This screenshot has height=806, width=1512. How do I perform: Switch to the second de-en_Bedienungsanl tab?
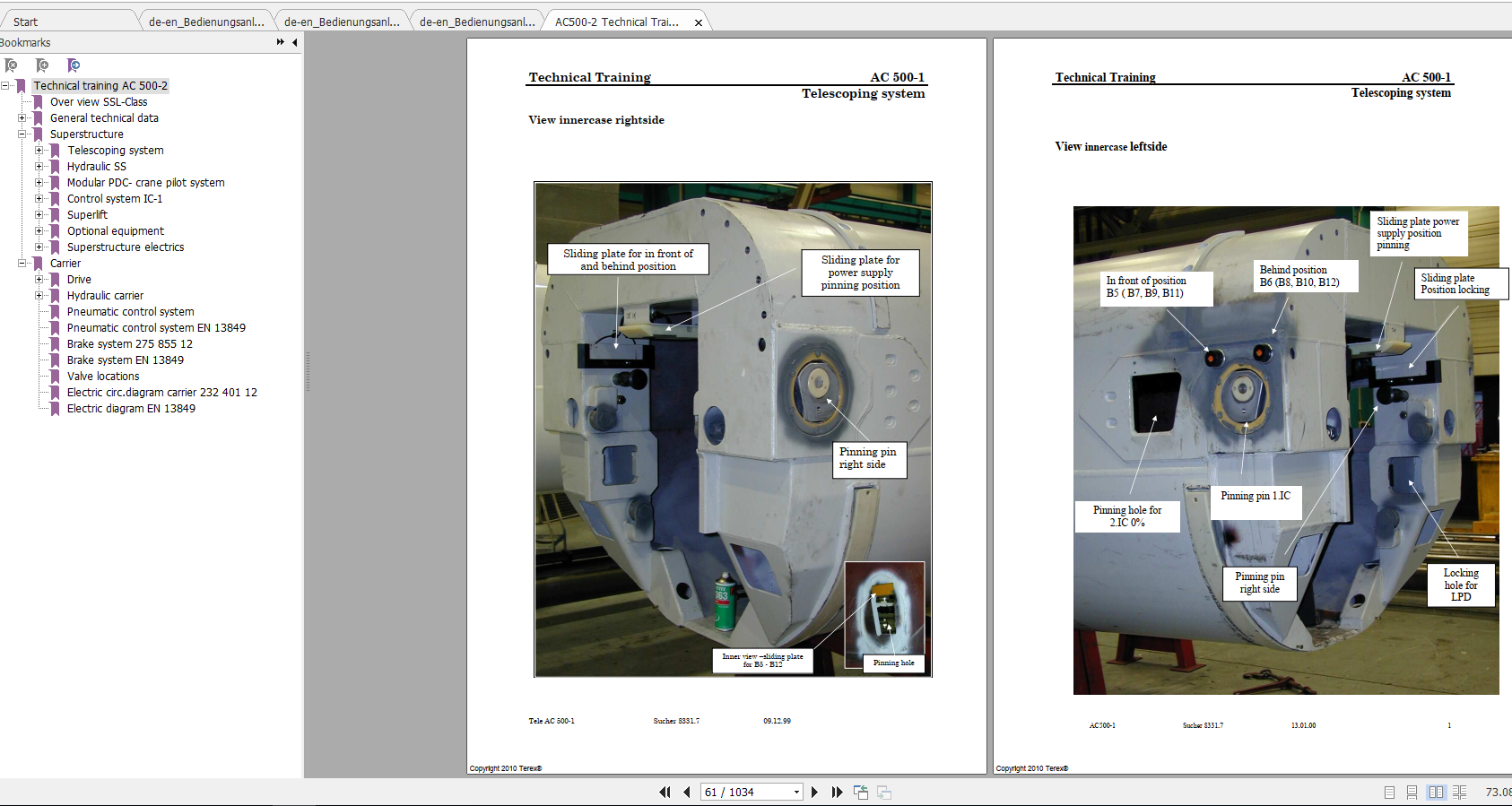(342, 22)
